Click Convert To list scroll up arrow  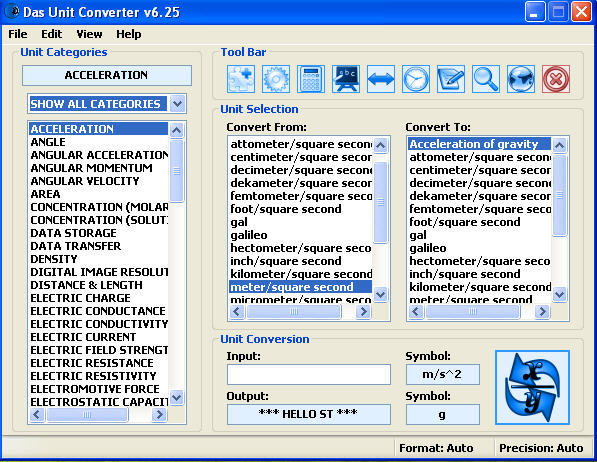pos(559,145)
